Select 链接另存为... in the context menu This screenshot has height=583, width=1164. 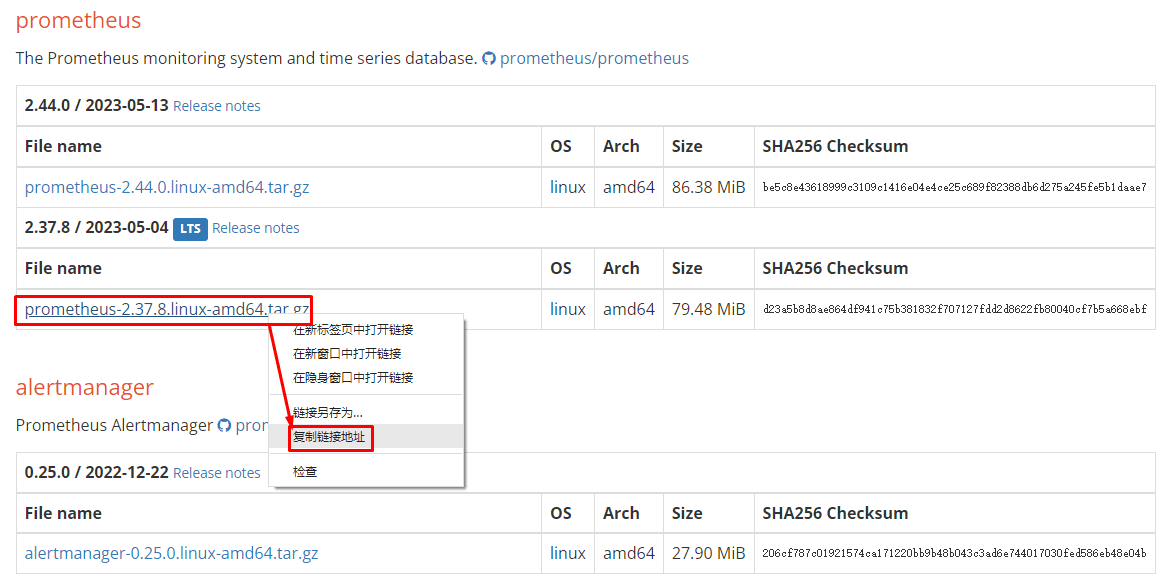367,412
